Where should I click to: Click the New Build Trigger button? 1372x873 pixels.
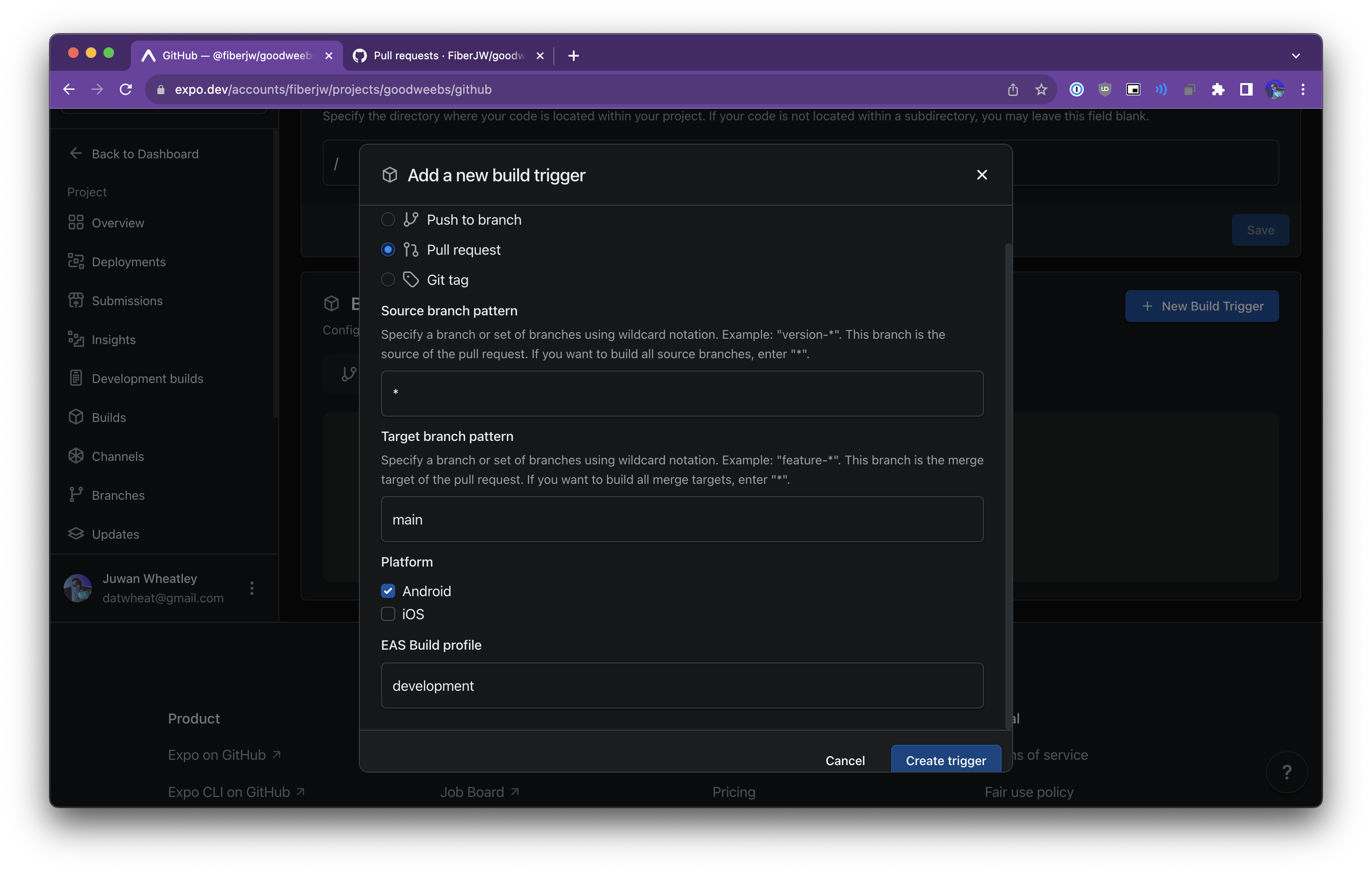(x=1202, y=306)
